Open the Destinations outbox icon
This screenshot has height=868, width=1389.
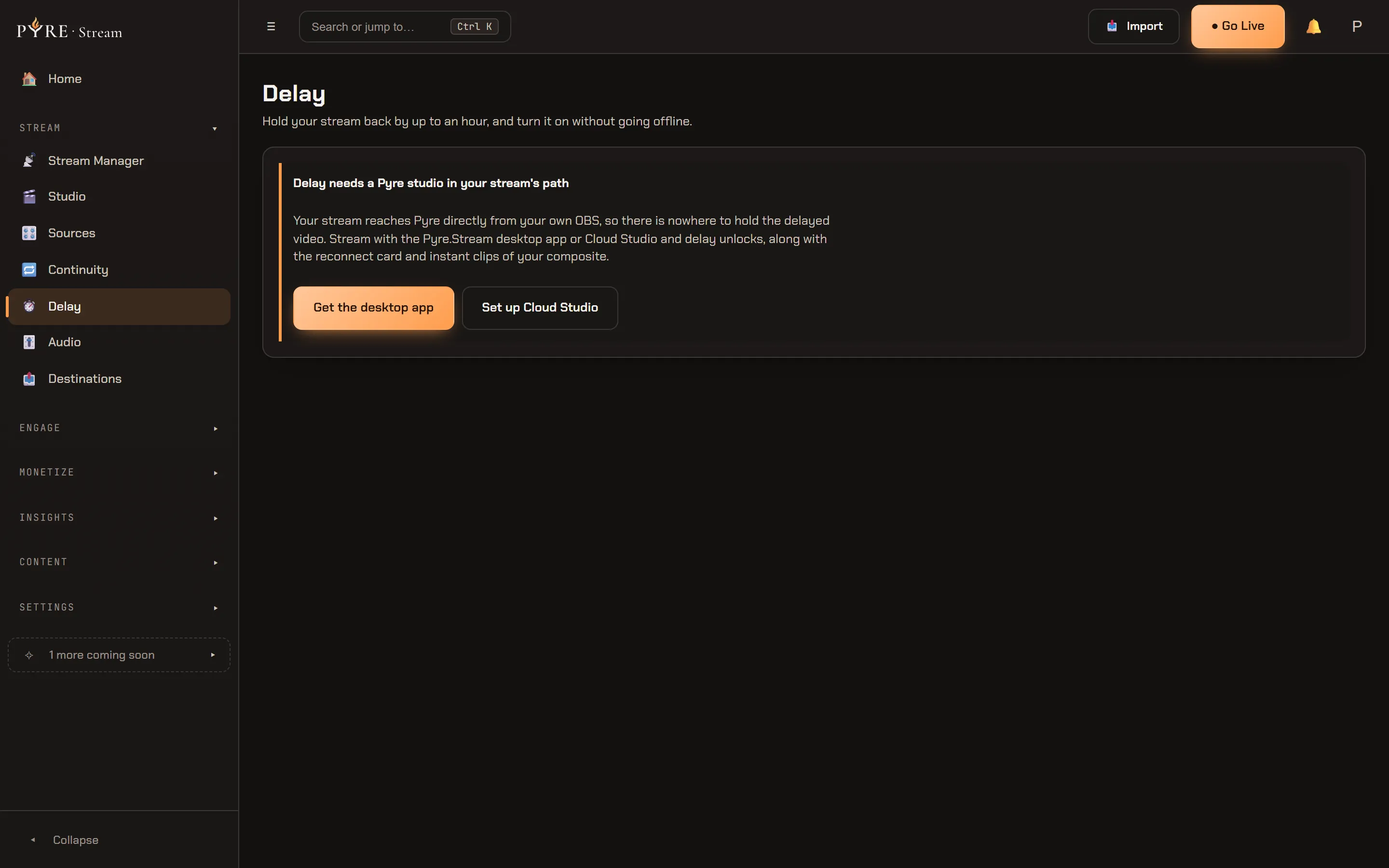29,379
